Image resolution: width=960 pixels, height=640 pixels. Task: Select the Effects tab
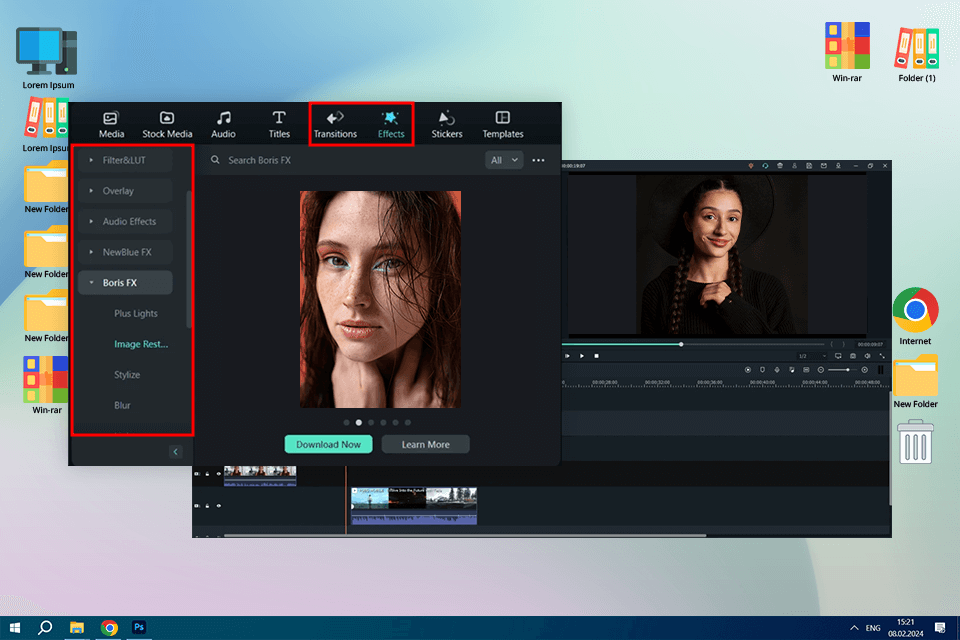[391, 124]
